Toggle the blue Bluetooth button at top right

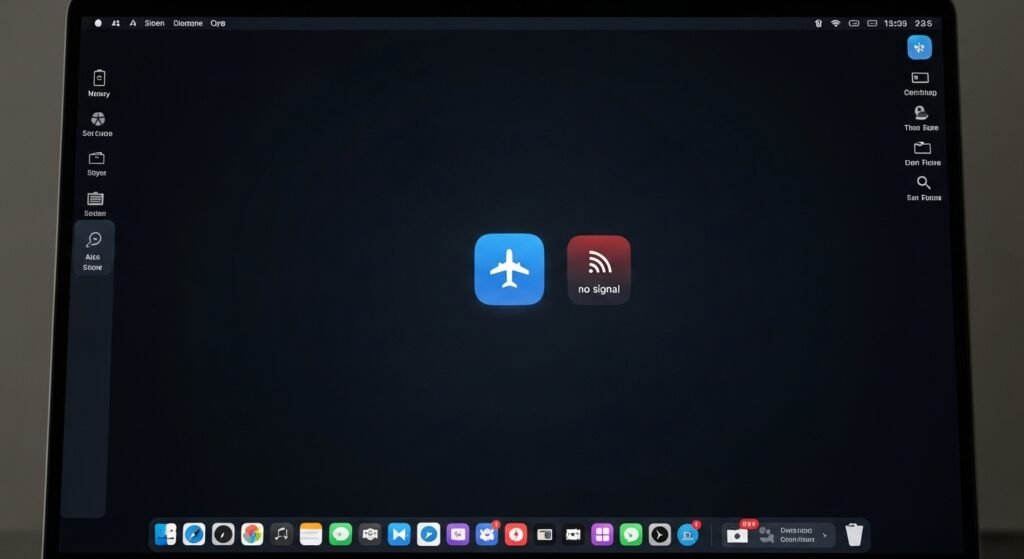click(918, 47)
